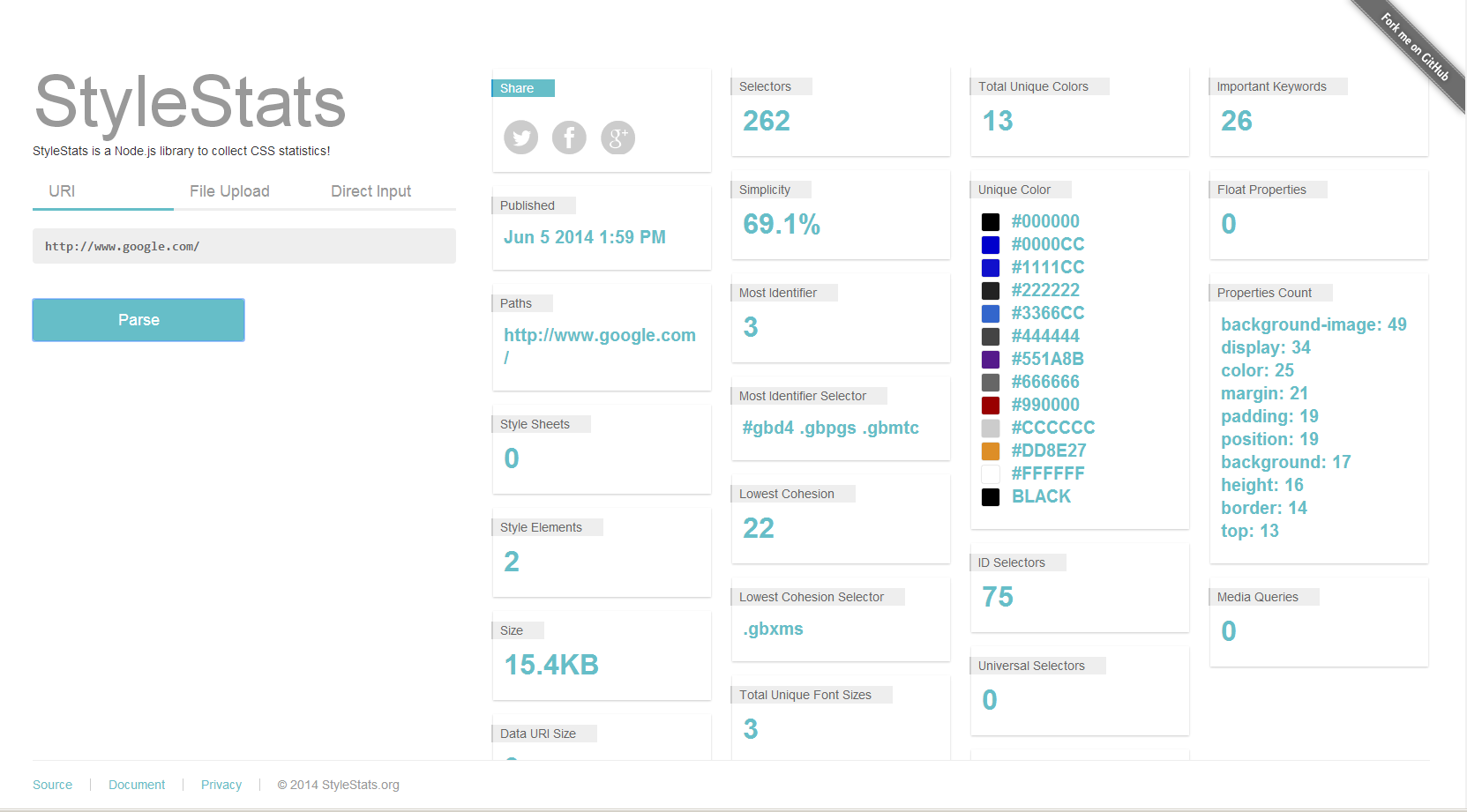Click the Selectors value 262
This screenshot has width=1467, height=812.
click(x=767, y=121)
